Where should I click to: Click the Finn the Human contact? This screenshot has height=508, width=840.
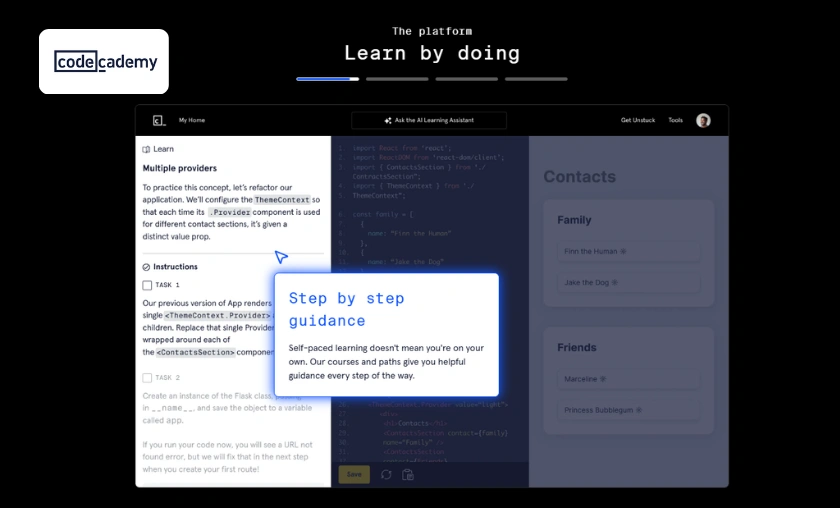[628, 251]
